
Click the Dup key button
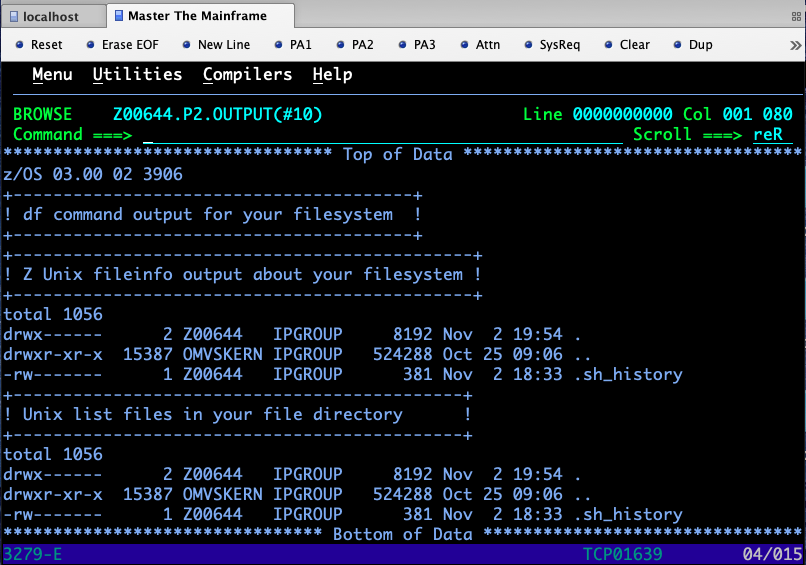point(693,45)
